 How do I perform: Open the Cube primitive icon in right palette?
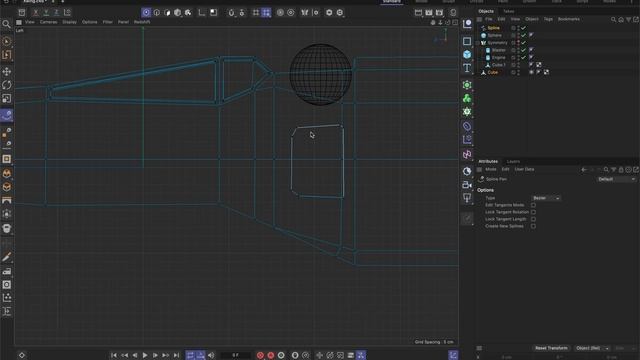(x=467, y=54)
